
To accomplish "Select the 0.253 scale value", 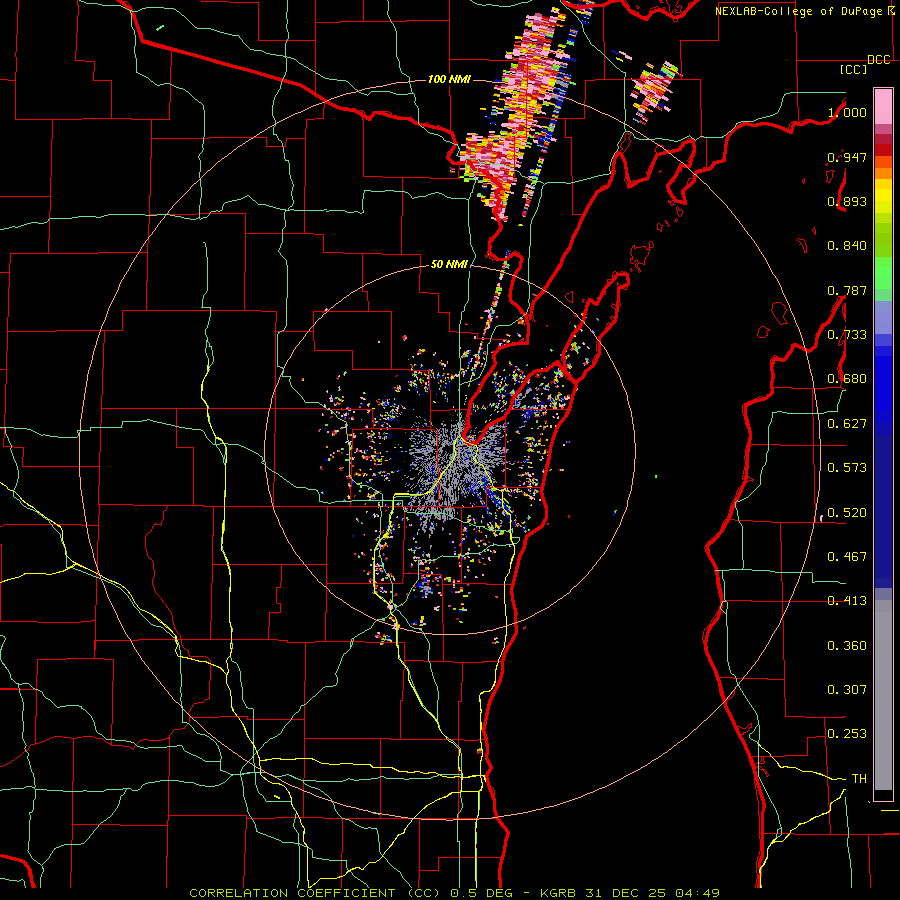I will 847,734.
